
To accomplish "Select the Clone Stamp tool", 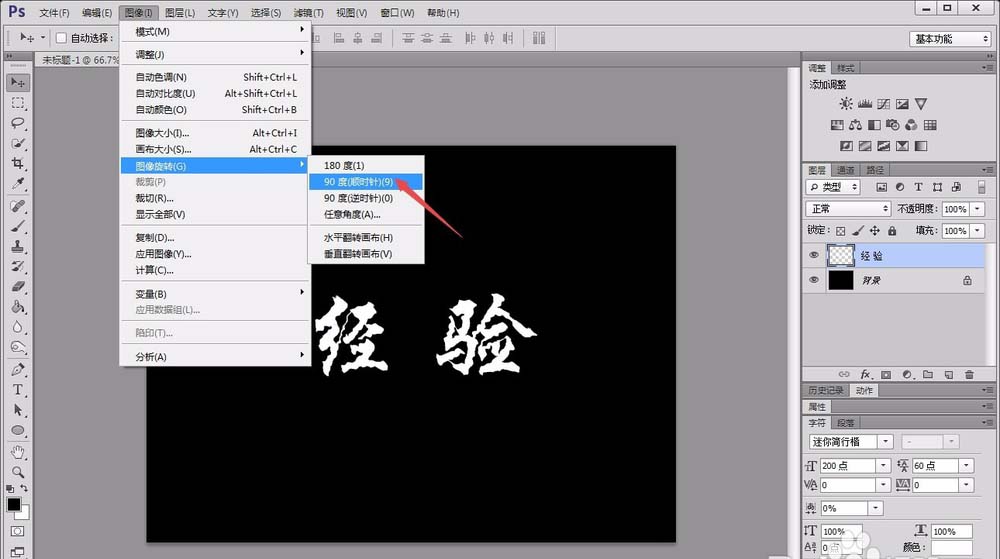I will 18,247.
